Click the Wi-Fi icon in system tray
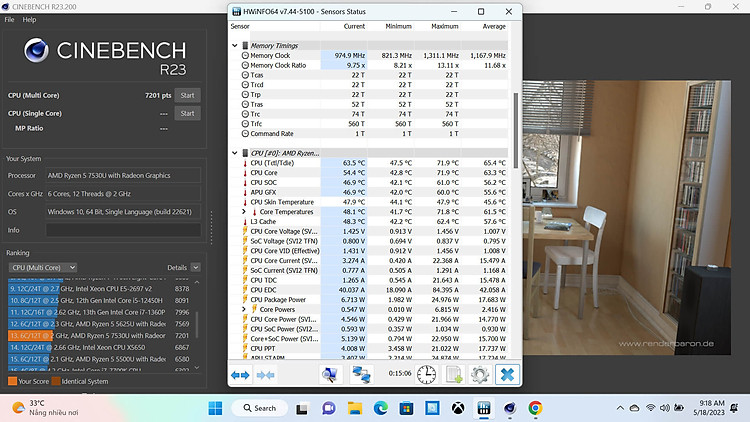 pyautogui.click(x=651, y=408)
